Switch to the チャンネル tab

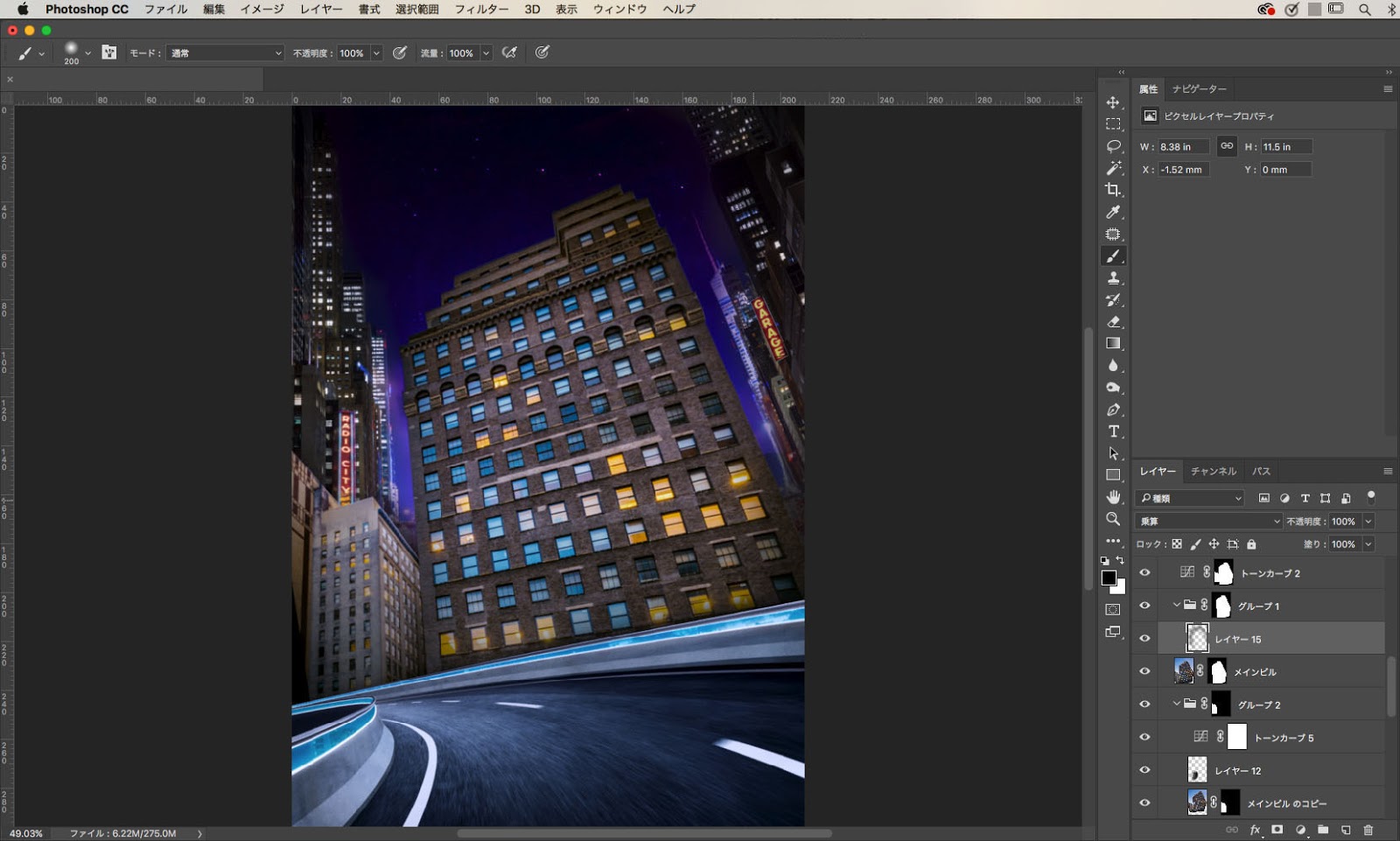point(1213,472)
